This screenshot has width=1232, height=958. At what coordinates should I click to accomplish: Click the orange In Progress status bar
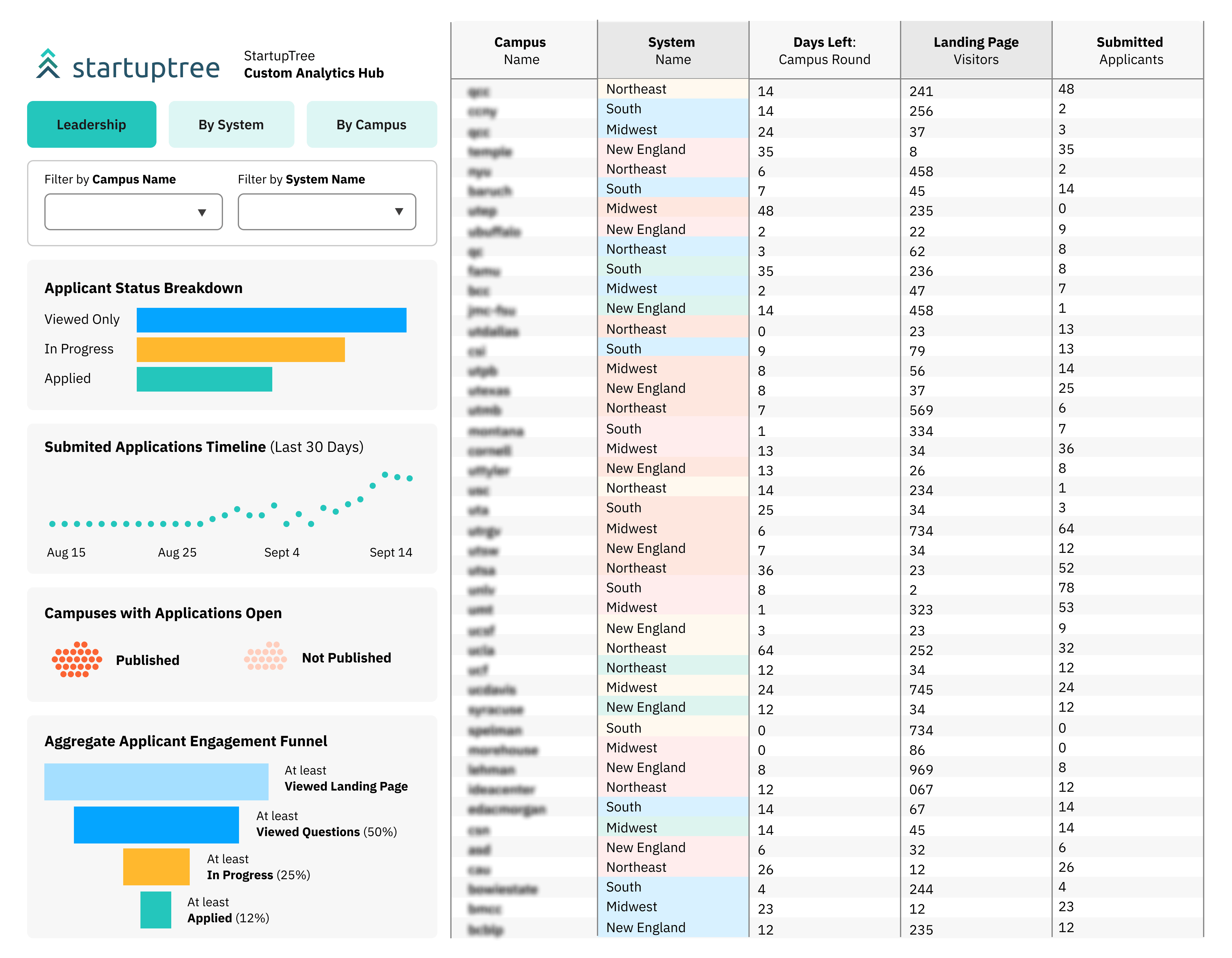click(x=240, y=350)
